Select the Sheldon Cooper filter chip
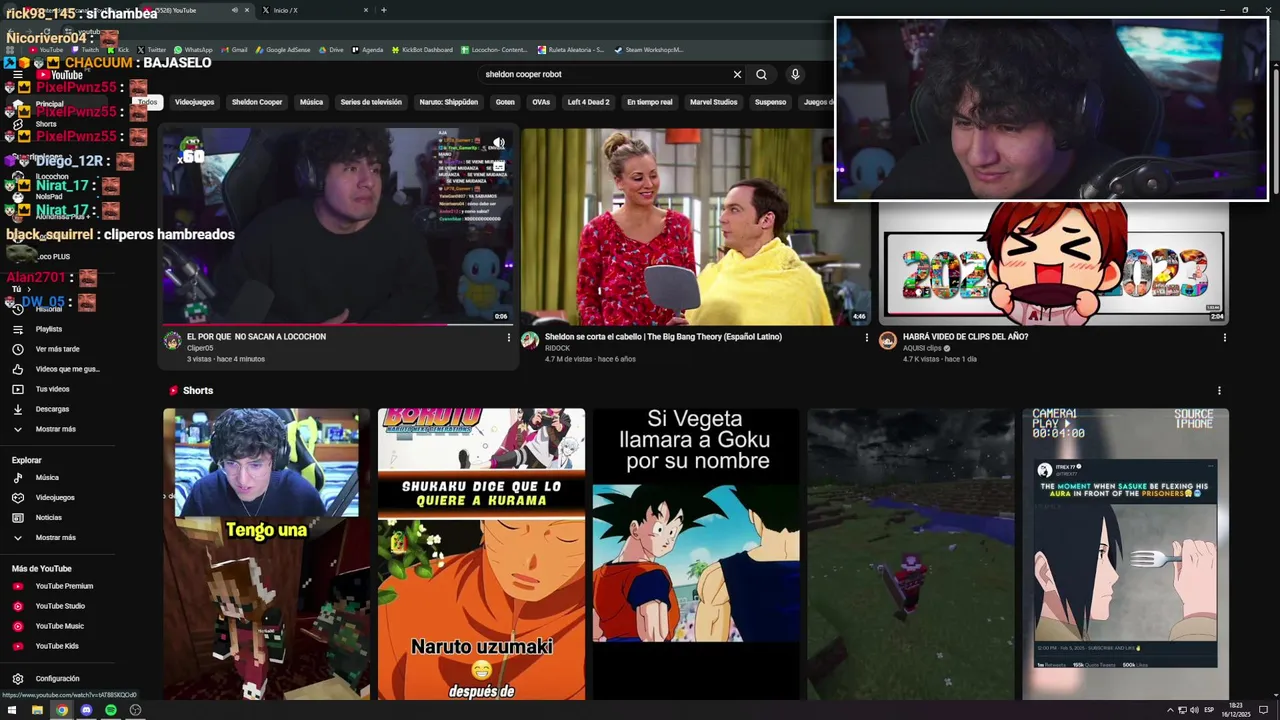1280x720 pixels. click(257, 102)
